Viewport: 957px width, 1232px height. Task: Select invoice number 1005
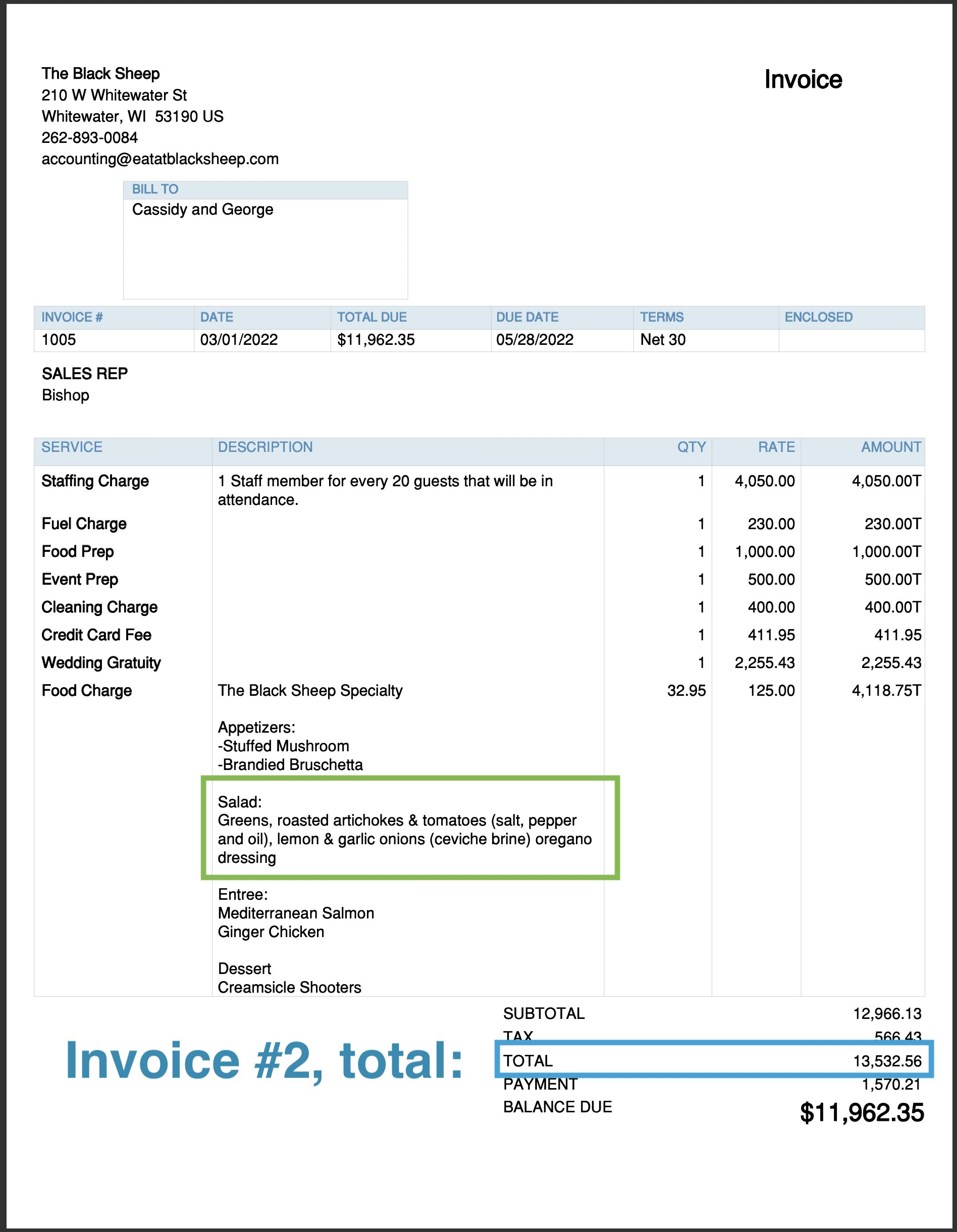(59, 340)
